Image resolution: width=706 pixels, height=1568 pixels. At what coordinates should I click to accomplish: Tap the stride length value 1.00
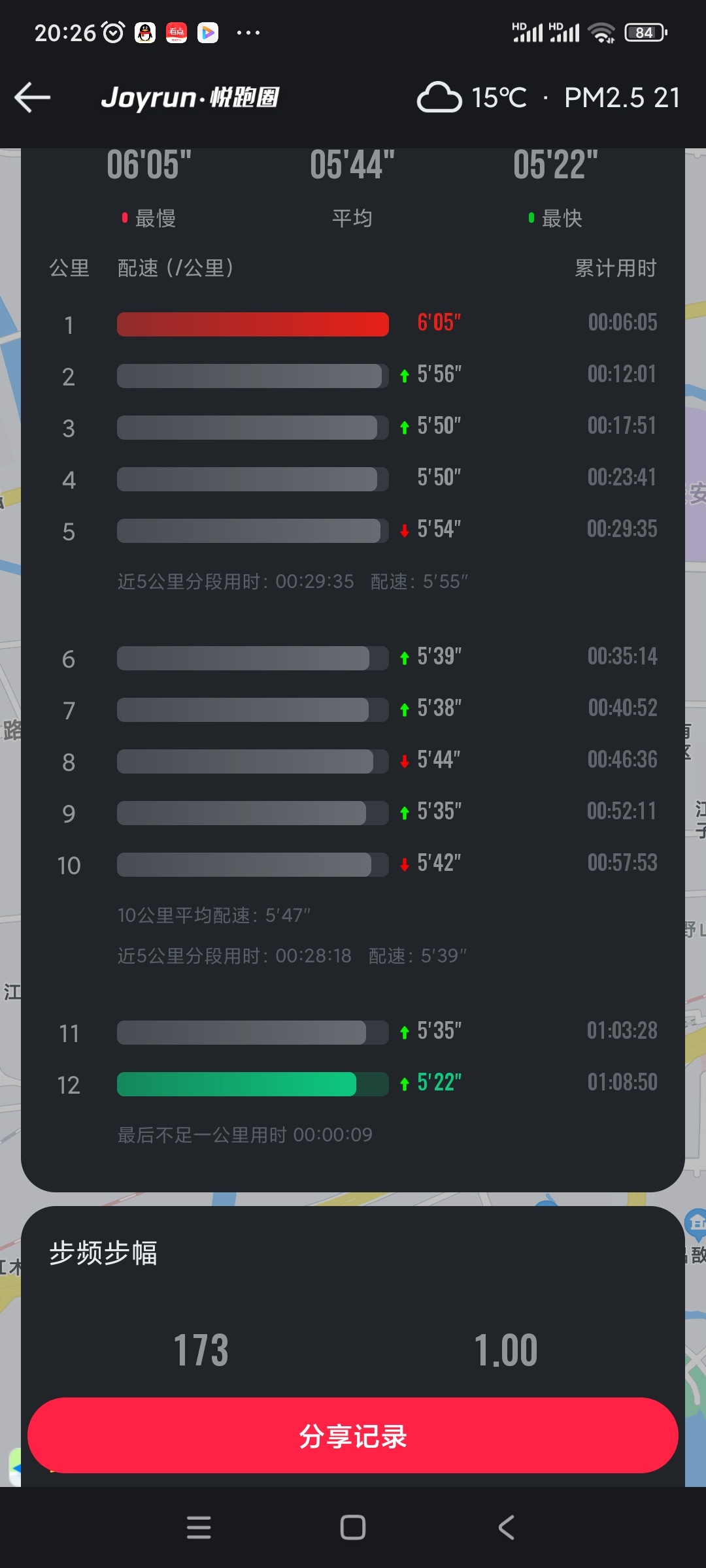tap(505, 1350)
